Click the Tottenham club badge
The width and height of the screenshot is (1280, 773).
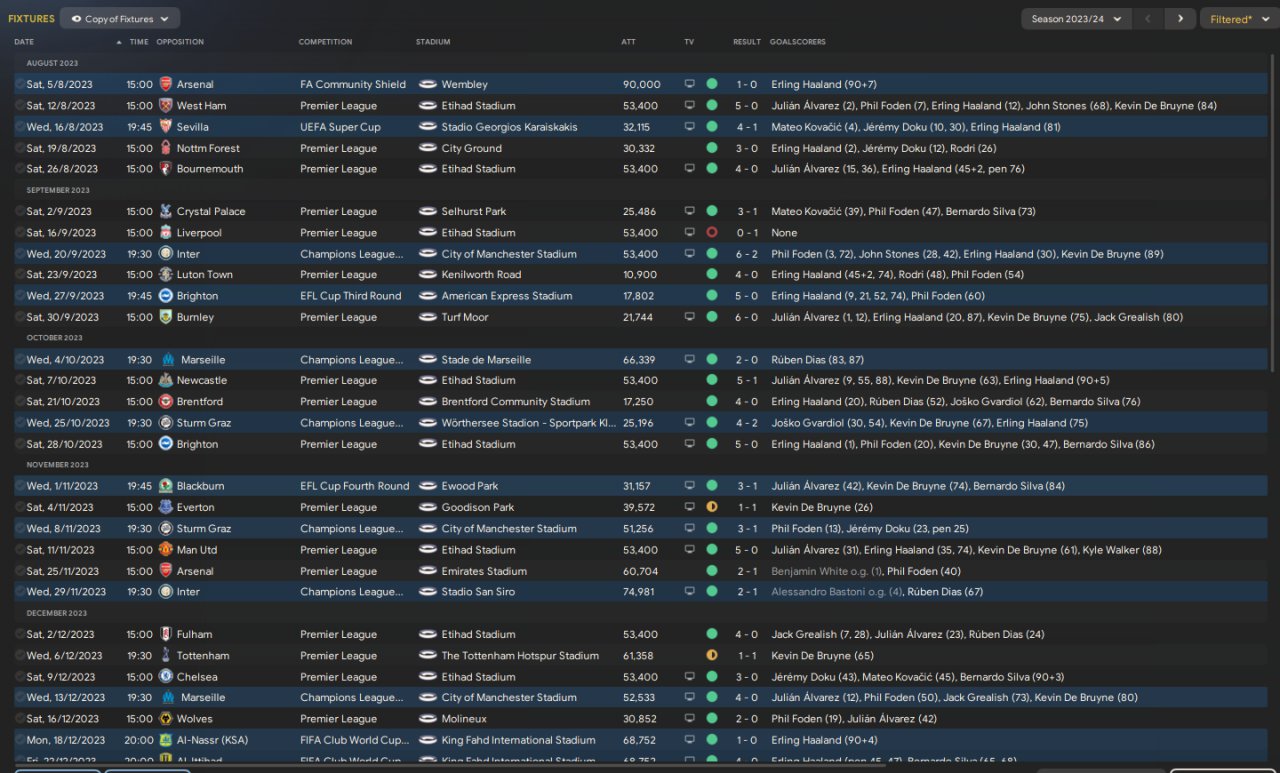point(165,656)
